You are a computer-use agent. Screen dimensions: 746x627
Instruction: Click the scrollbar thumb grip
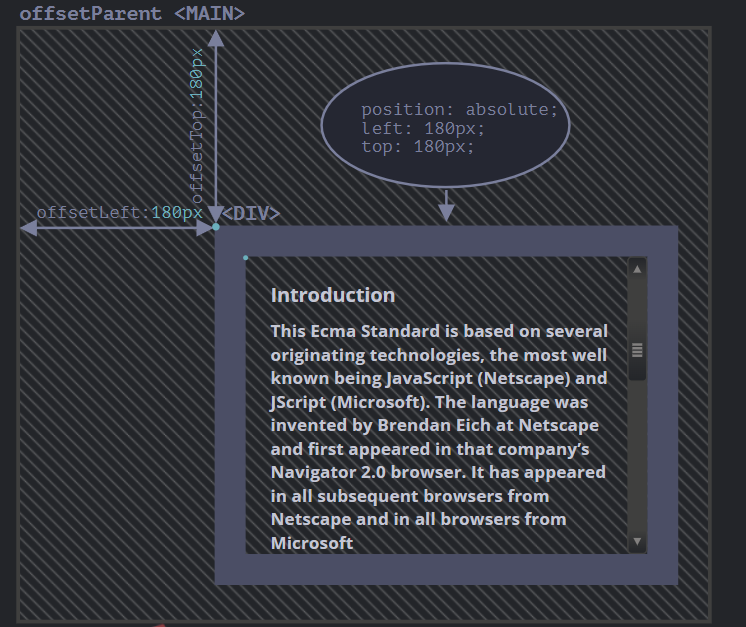click(x=637, y=350)
